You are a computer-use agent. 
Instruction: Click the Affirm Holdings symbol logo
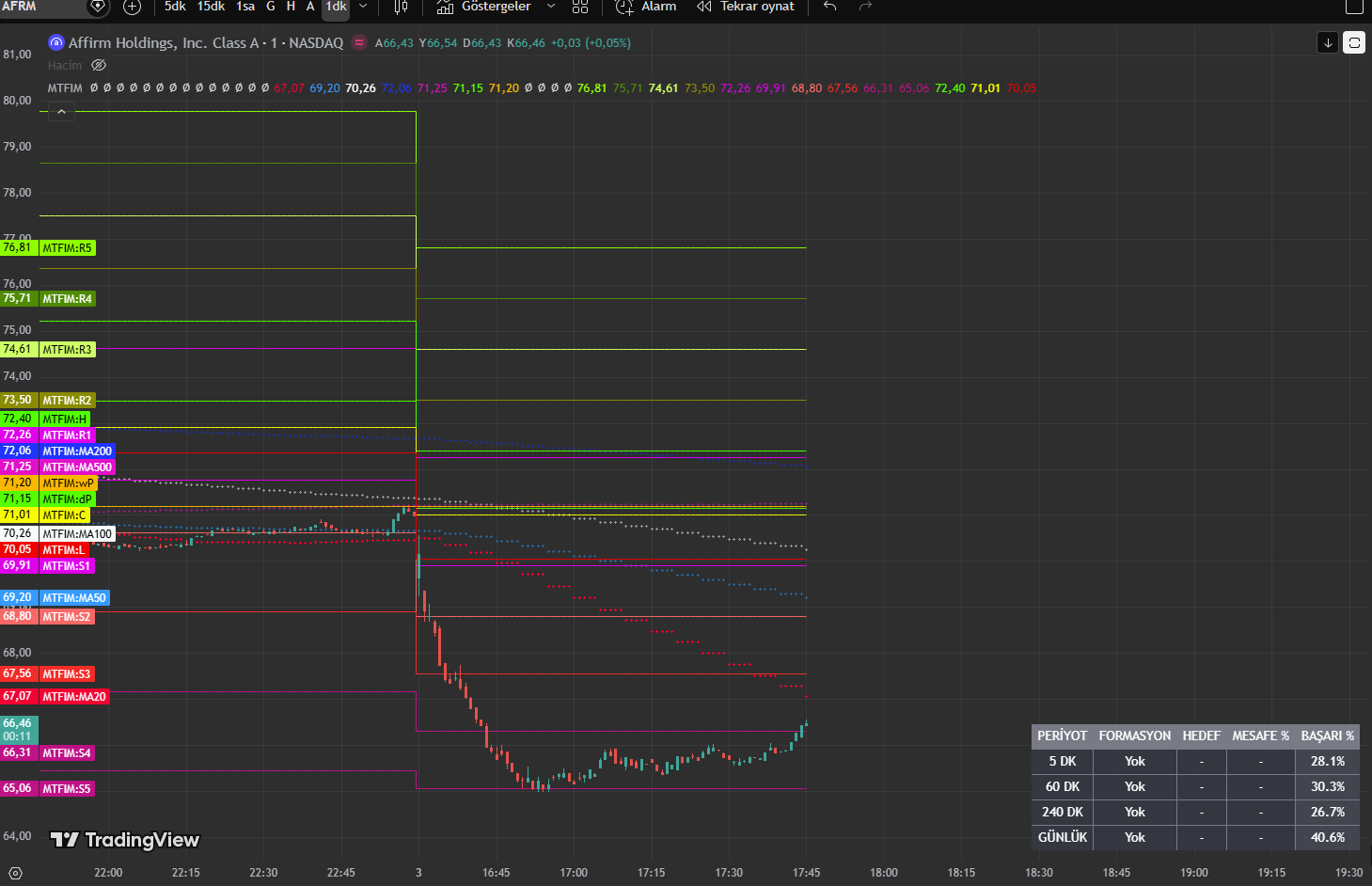pyautogui.click(x=56, y=42)
